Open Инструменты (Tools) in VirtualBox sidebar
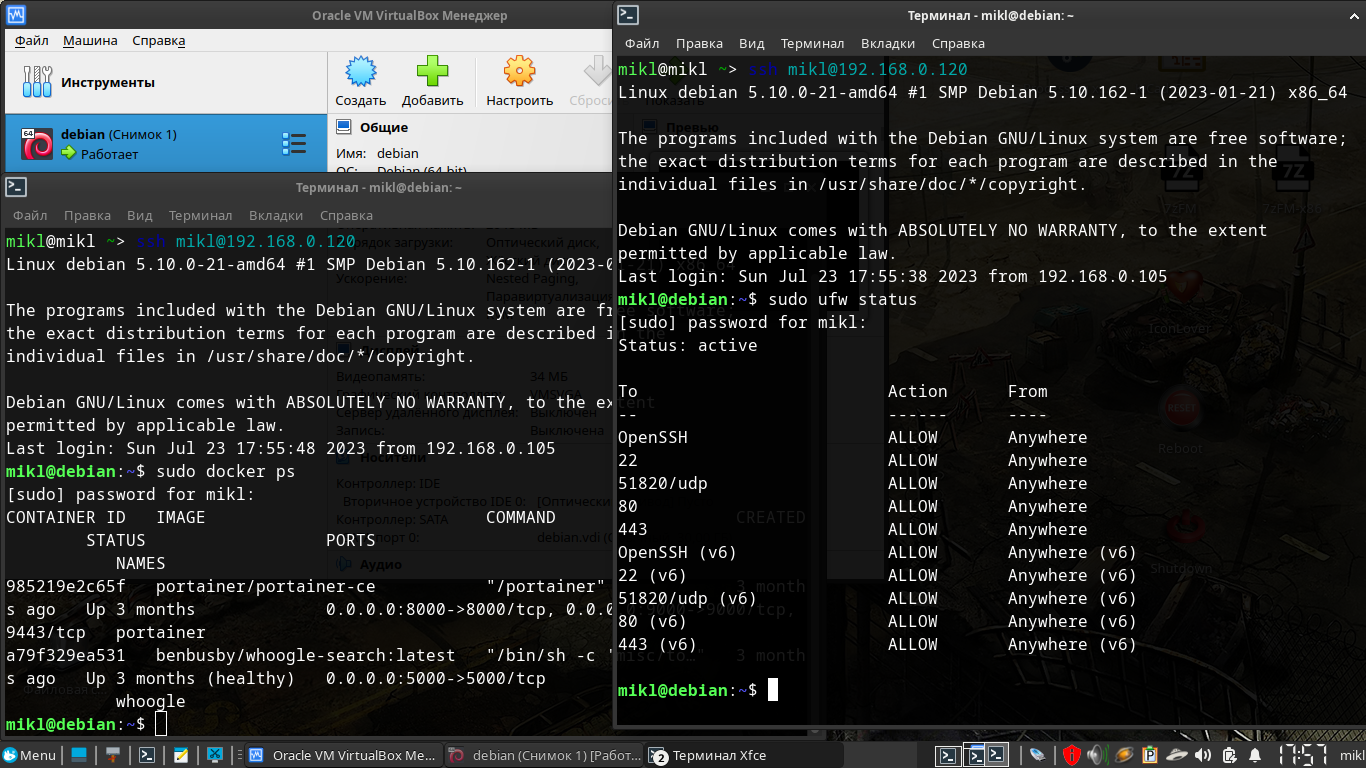 [107, 82]
